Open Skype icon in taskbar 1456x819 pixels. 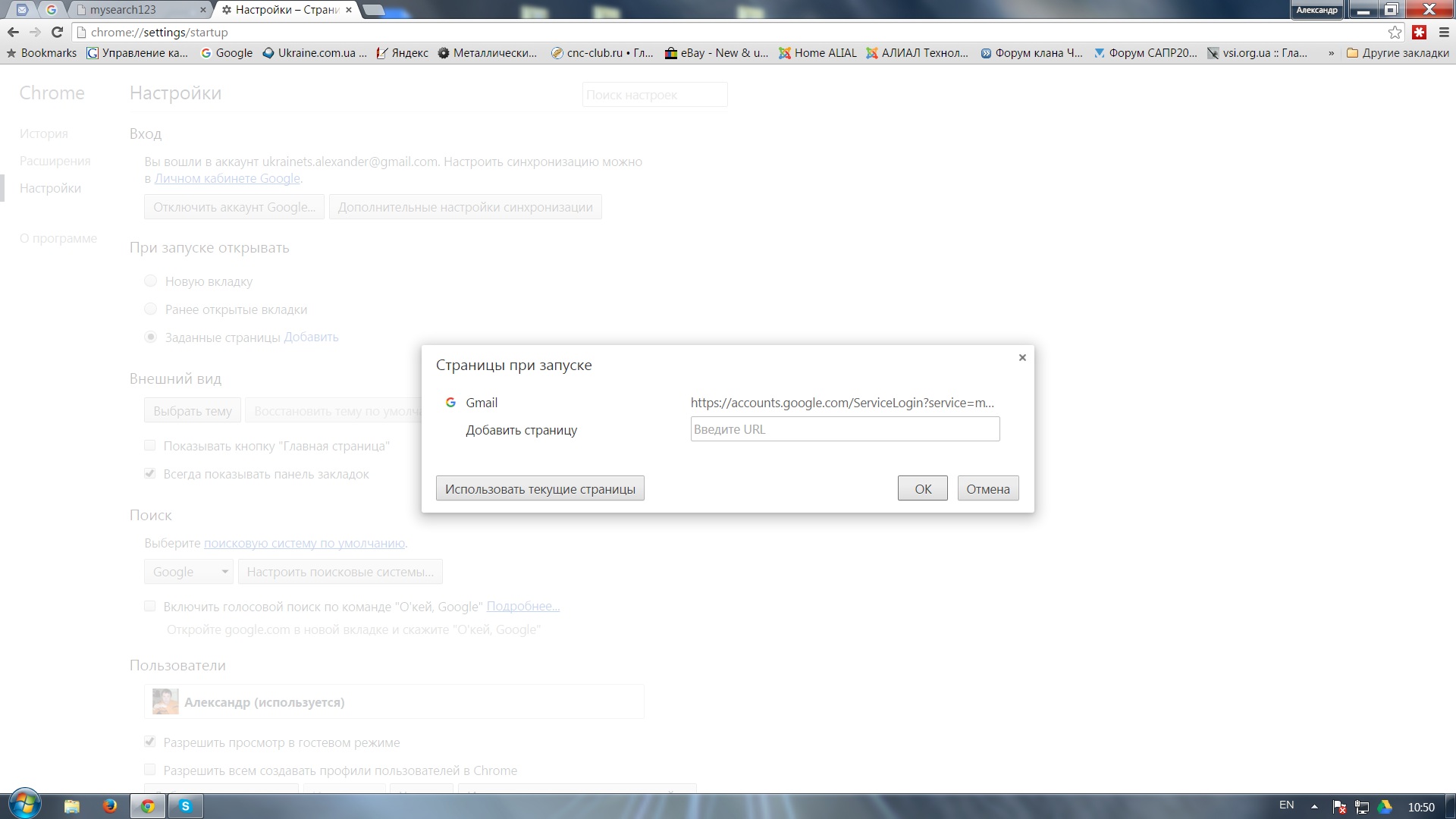[185, 806]
